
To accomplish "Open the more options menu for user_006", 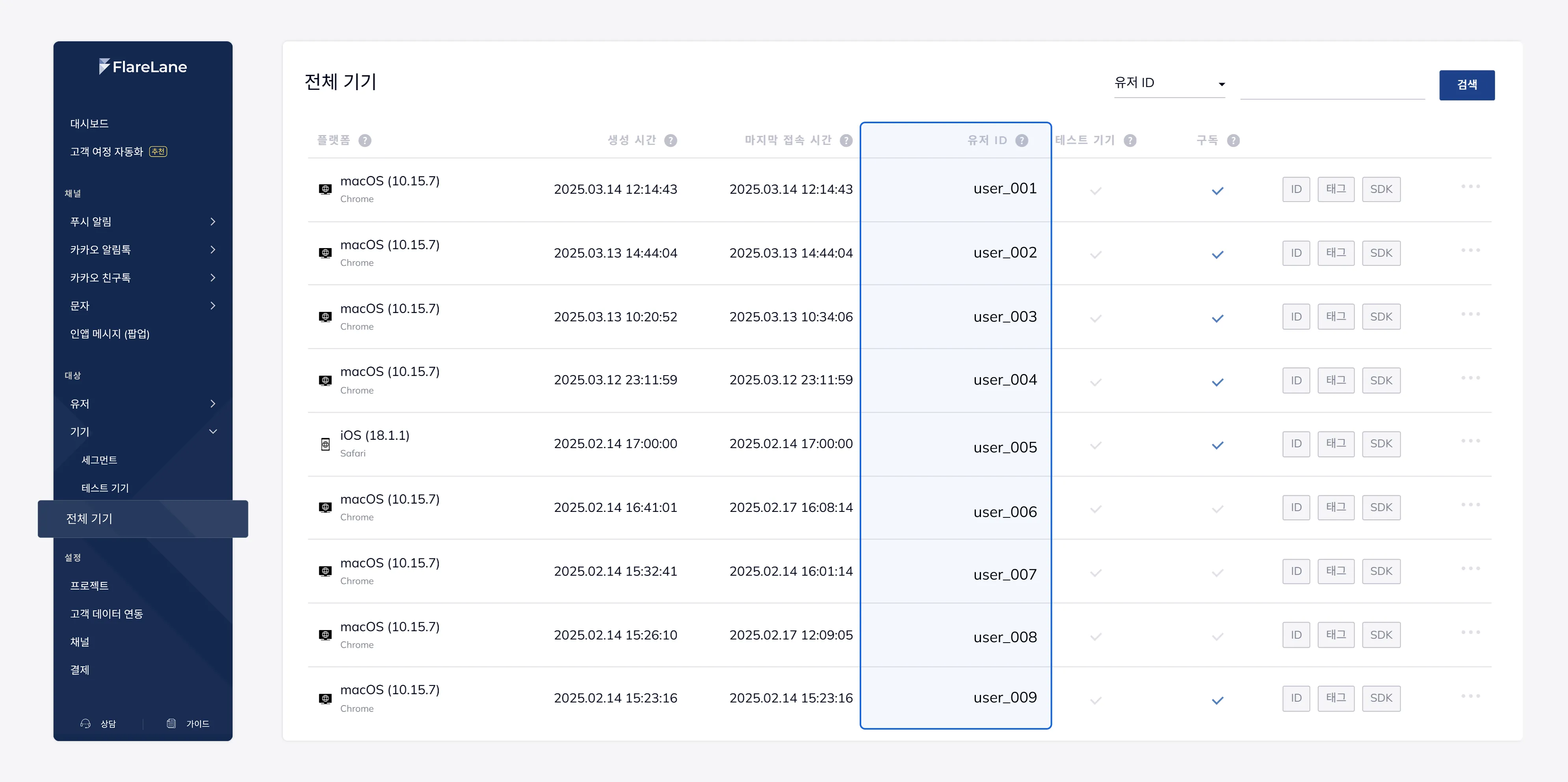I will point(1471,504).
